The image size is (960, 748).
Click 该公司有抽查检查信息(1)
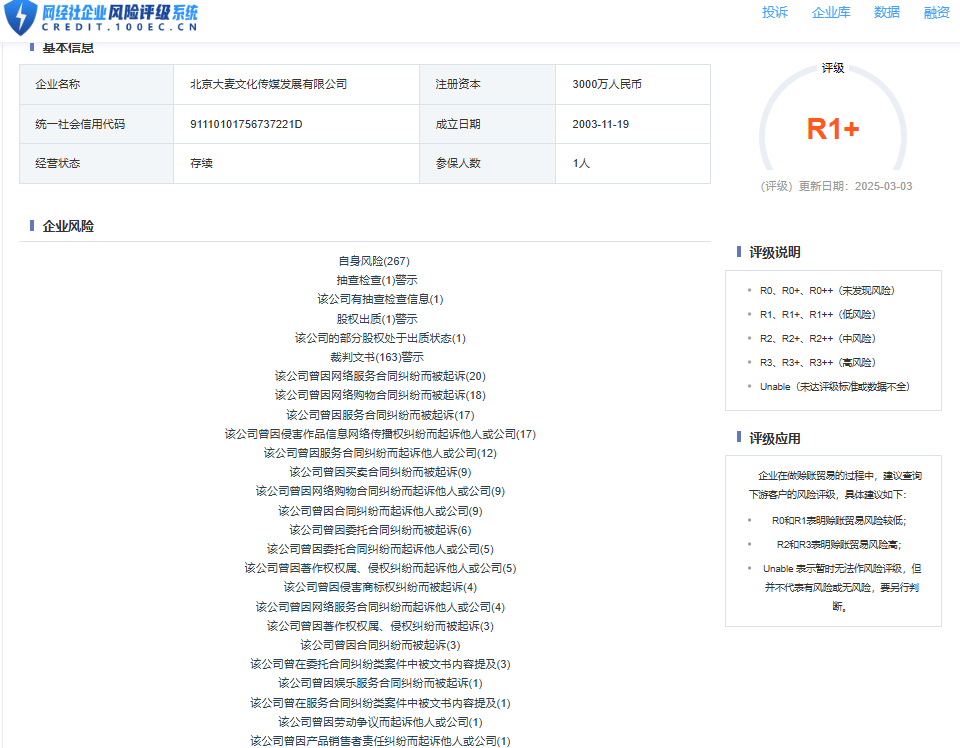(380, 299)
